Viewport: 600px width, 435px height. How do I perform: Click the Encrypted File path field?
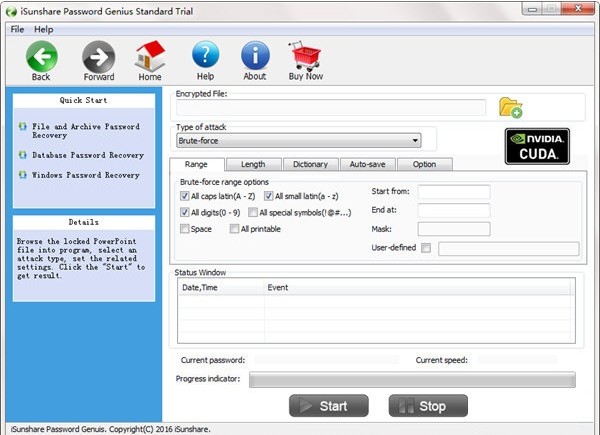tap(331, 108)
